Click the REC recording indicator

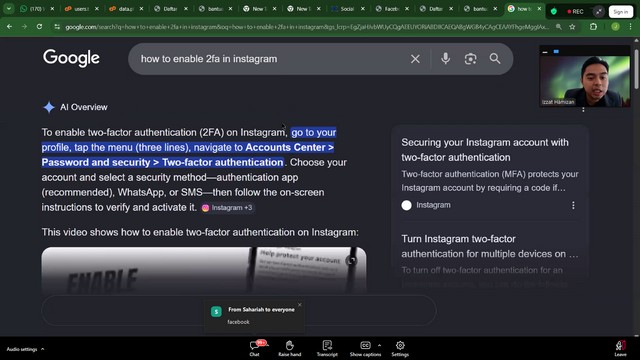[575, 11]
